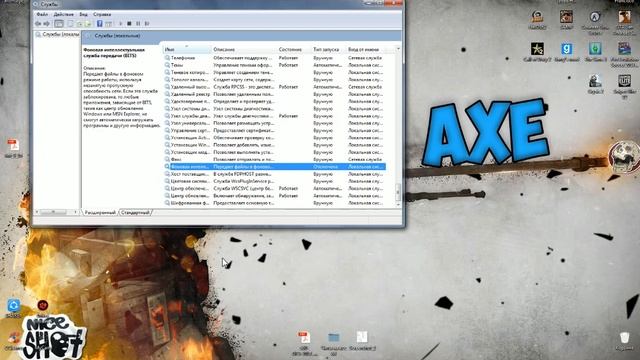Select the Центр обновления service row
This screenshot has width=640, height=360.
[x=274, y=196]
